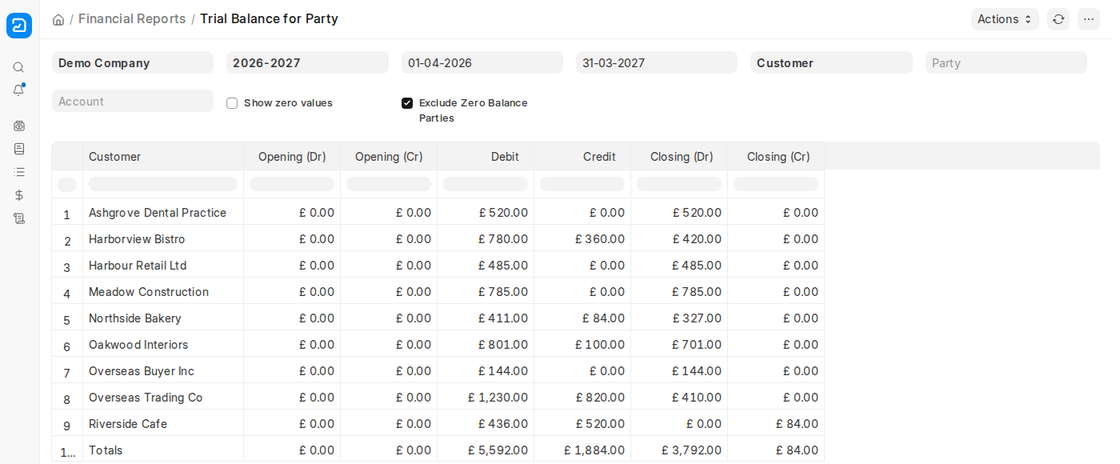Click Northside Bakery debit £ 411.00
Viewport: 1120px width, 464px height.
(x=486, y=318)
